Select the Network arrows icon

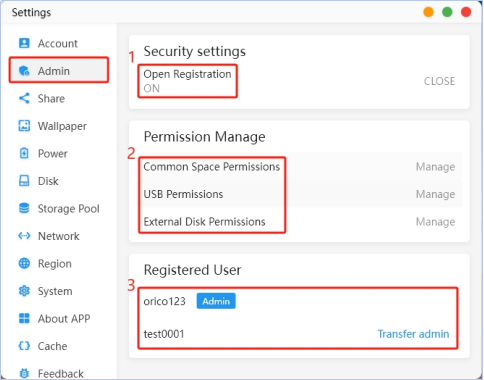tap(24, 236)
